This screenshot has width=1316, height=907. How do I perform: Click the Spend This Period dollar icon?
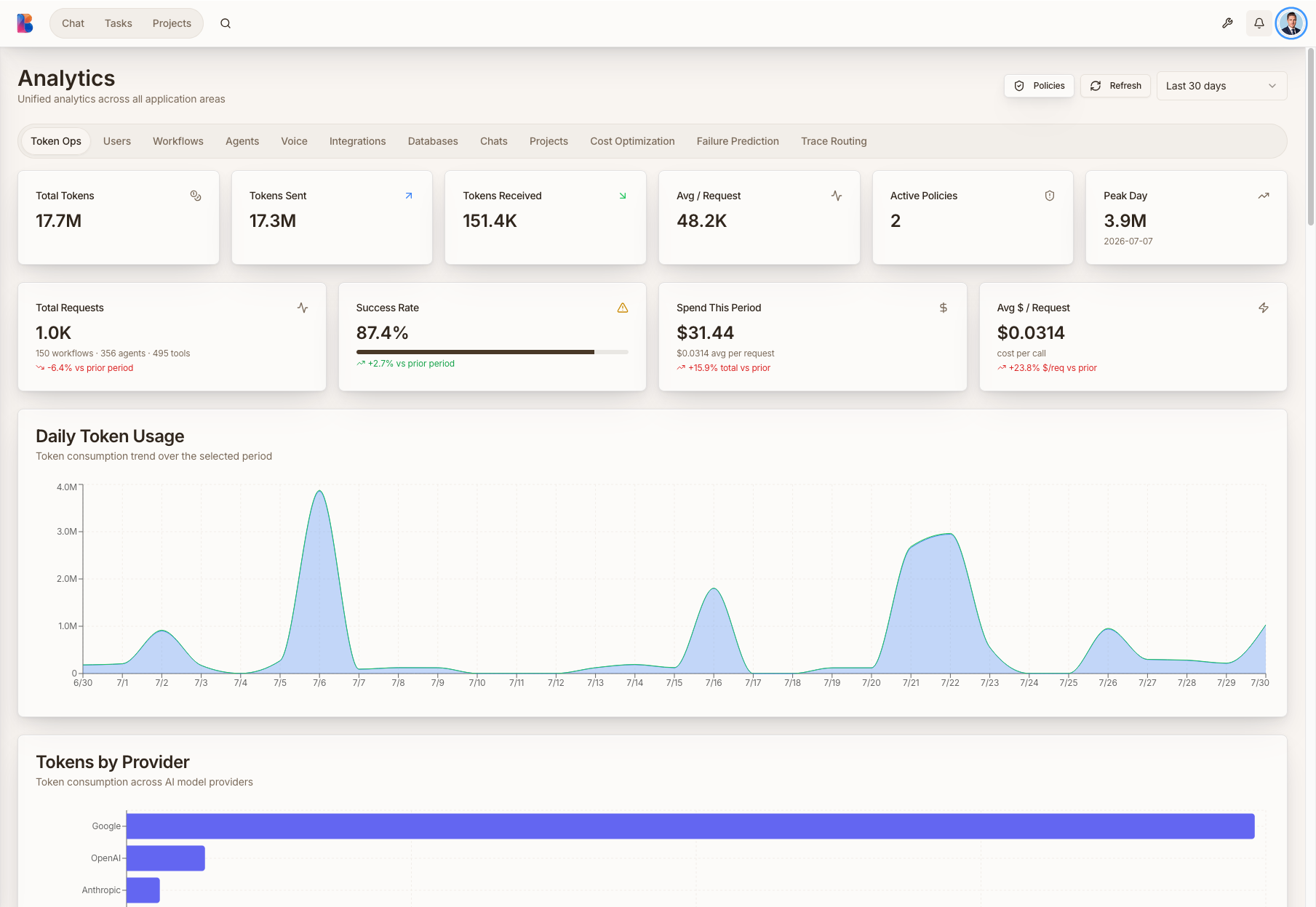944,308
